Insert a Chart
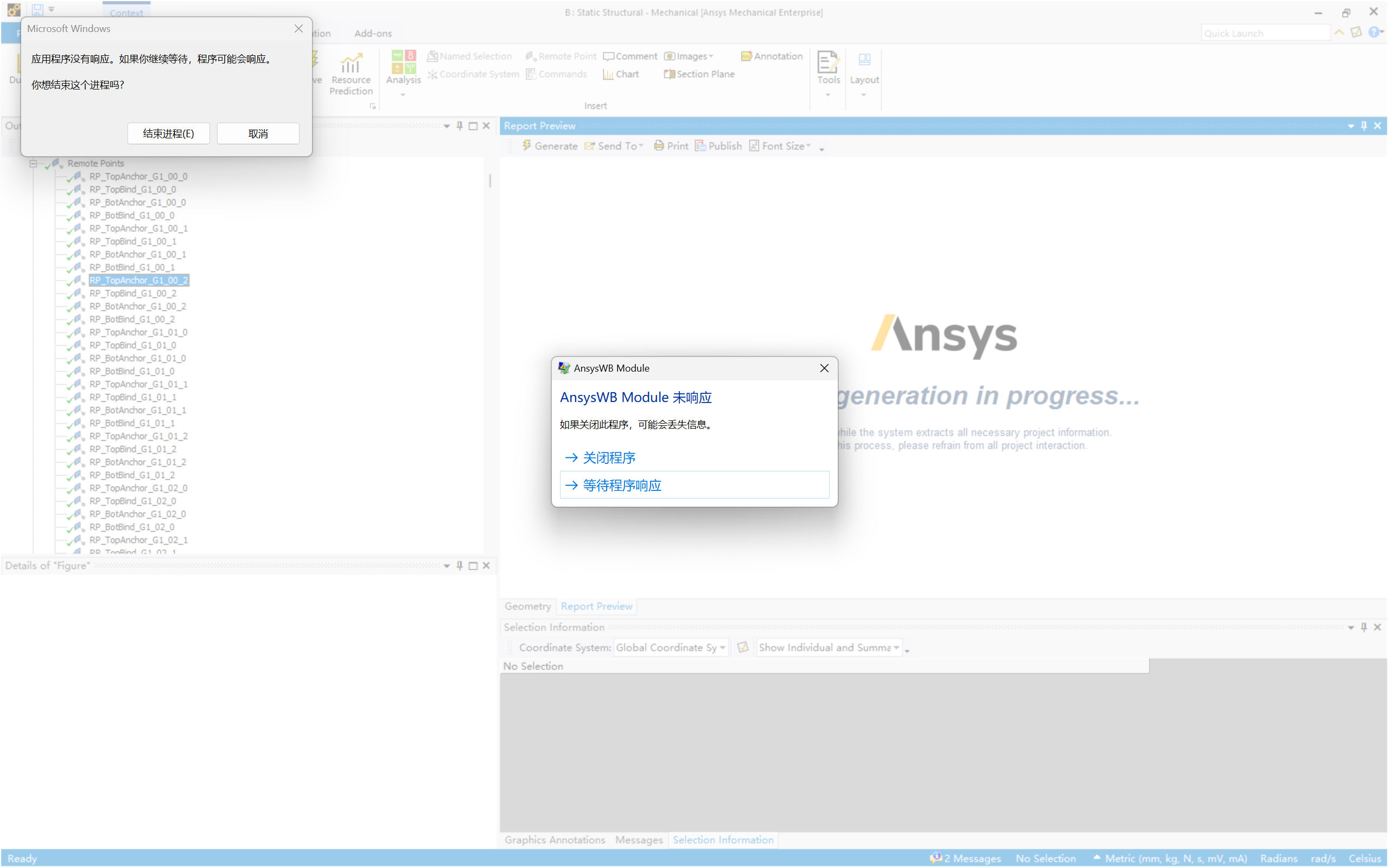The height and width of the screenshot is (868, 1389). click(621, 74)
